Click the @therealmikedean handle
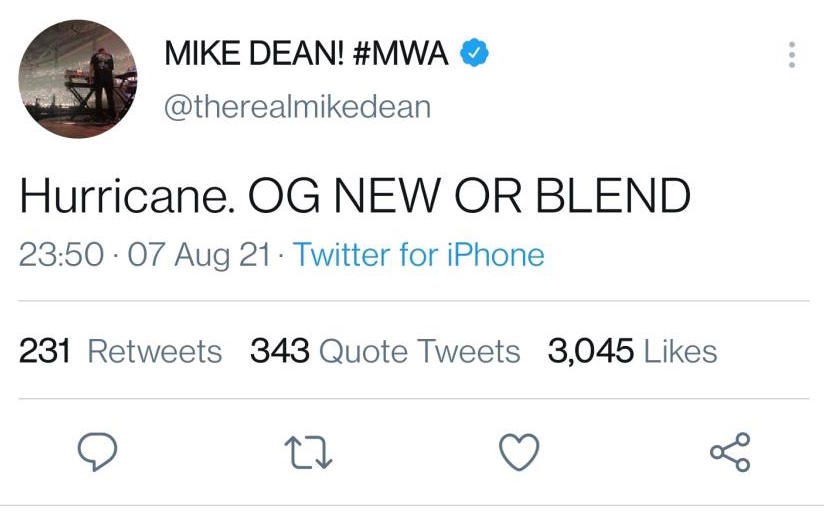824x512 pixels. [x=297, y=106]
